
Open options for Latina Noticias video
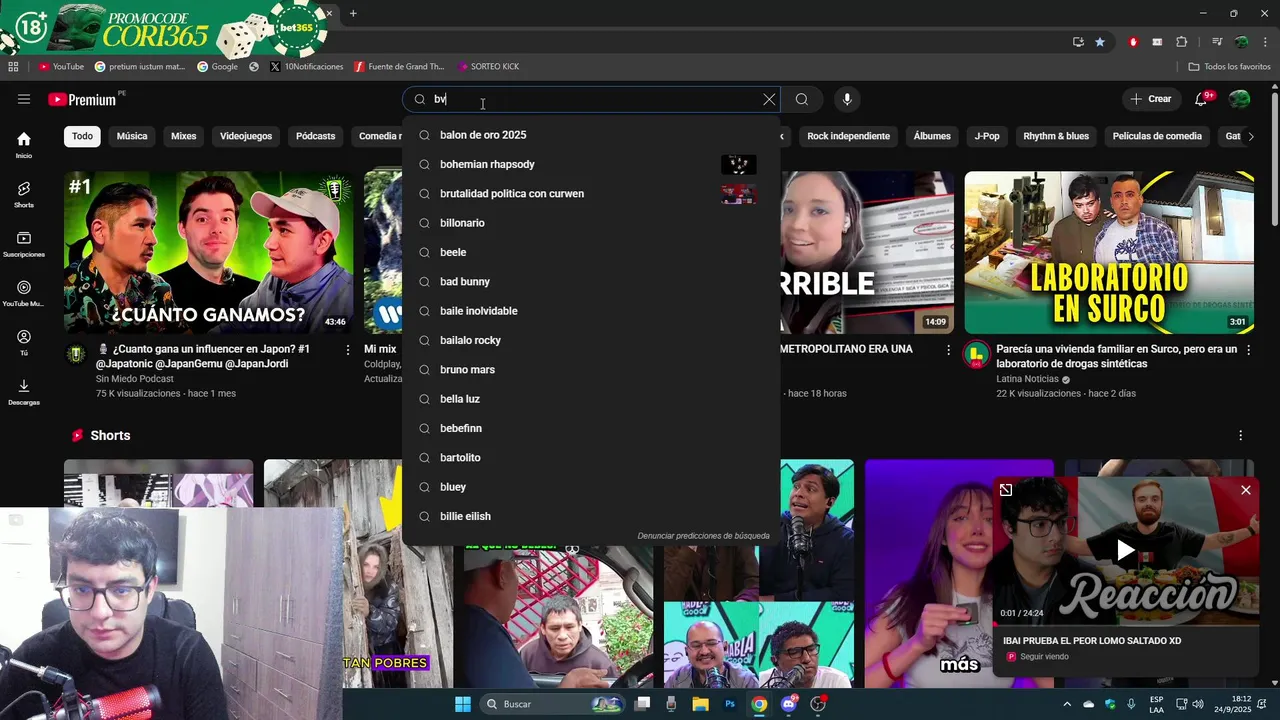click(1248, 350)
